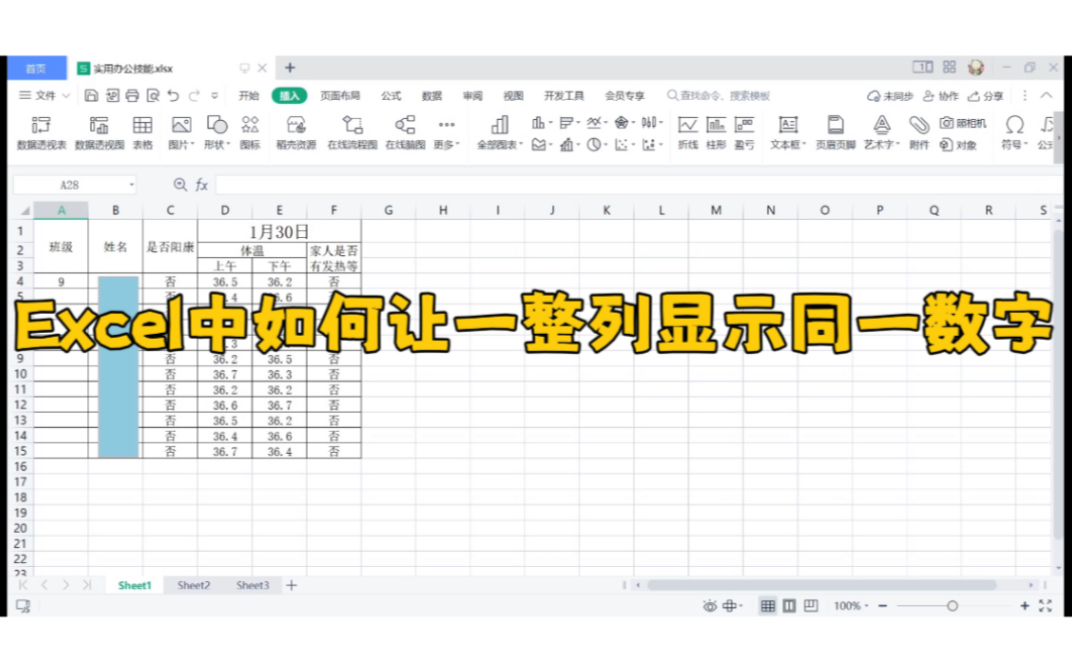Viewport: 1072px width, 670px height.
Task: Click the 协作 collaborate button
Action: [x=941, y=96]
